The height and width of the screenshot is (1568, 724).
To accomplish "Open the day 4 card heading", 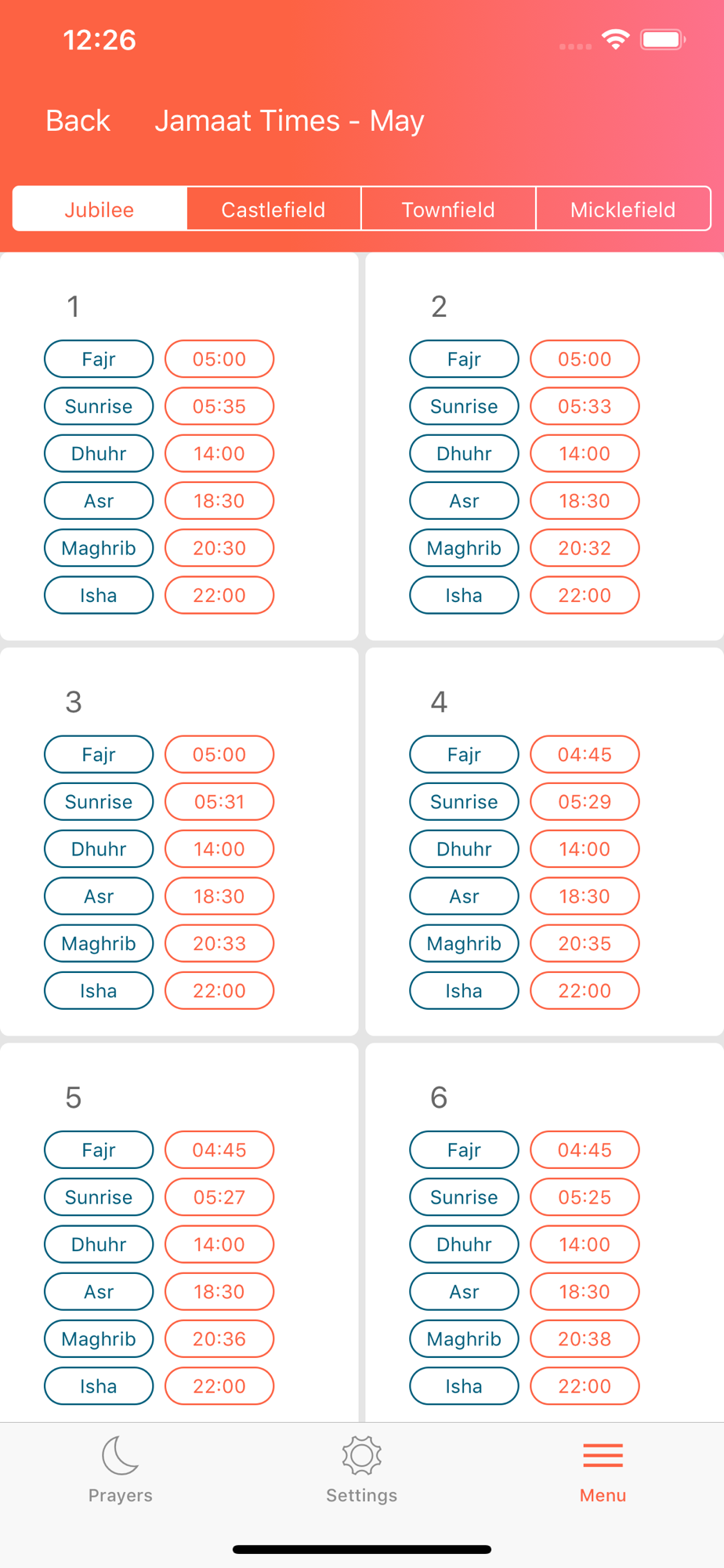I will (439, 702).
